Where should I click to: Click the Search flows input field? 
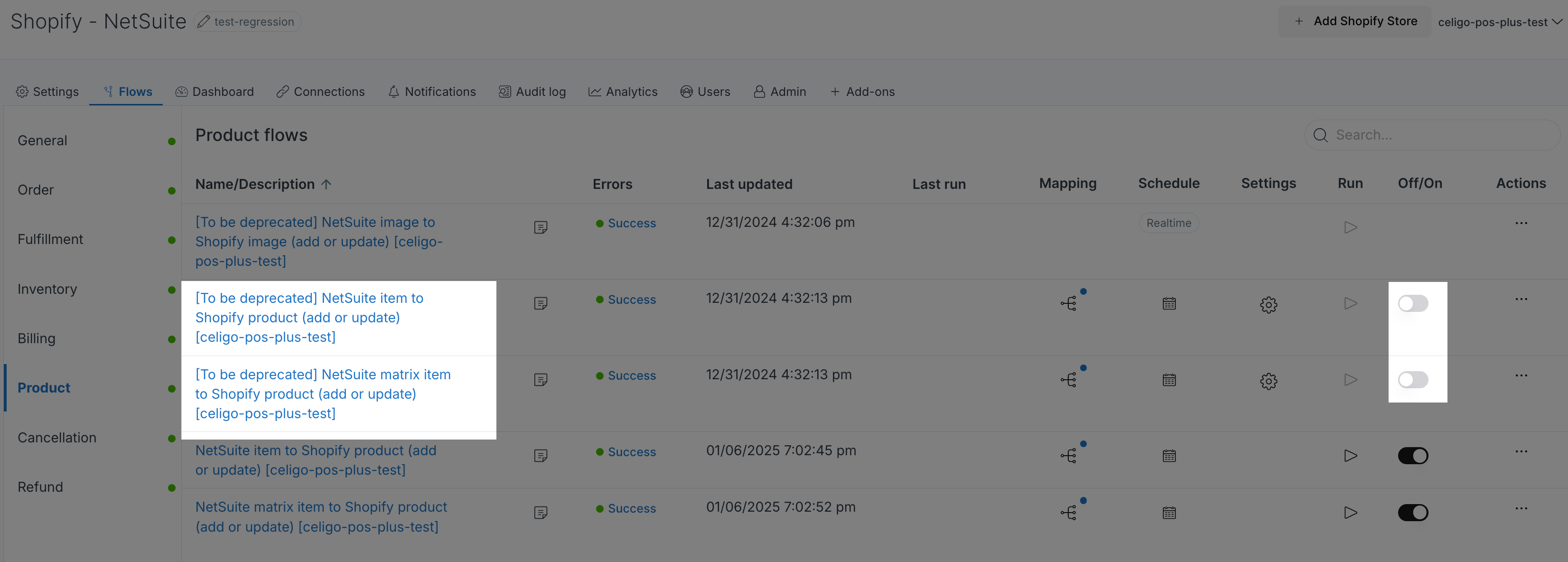pos(1433,135)
